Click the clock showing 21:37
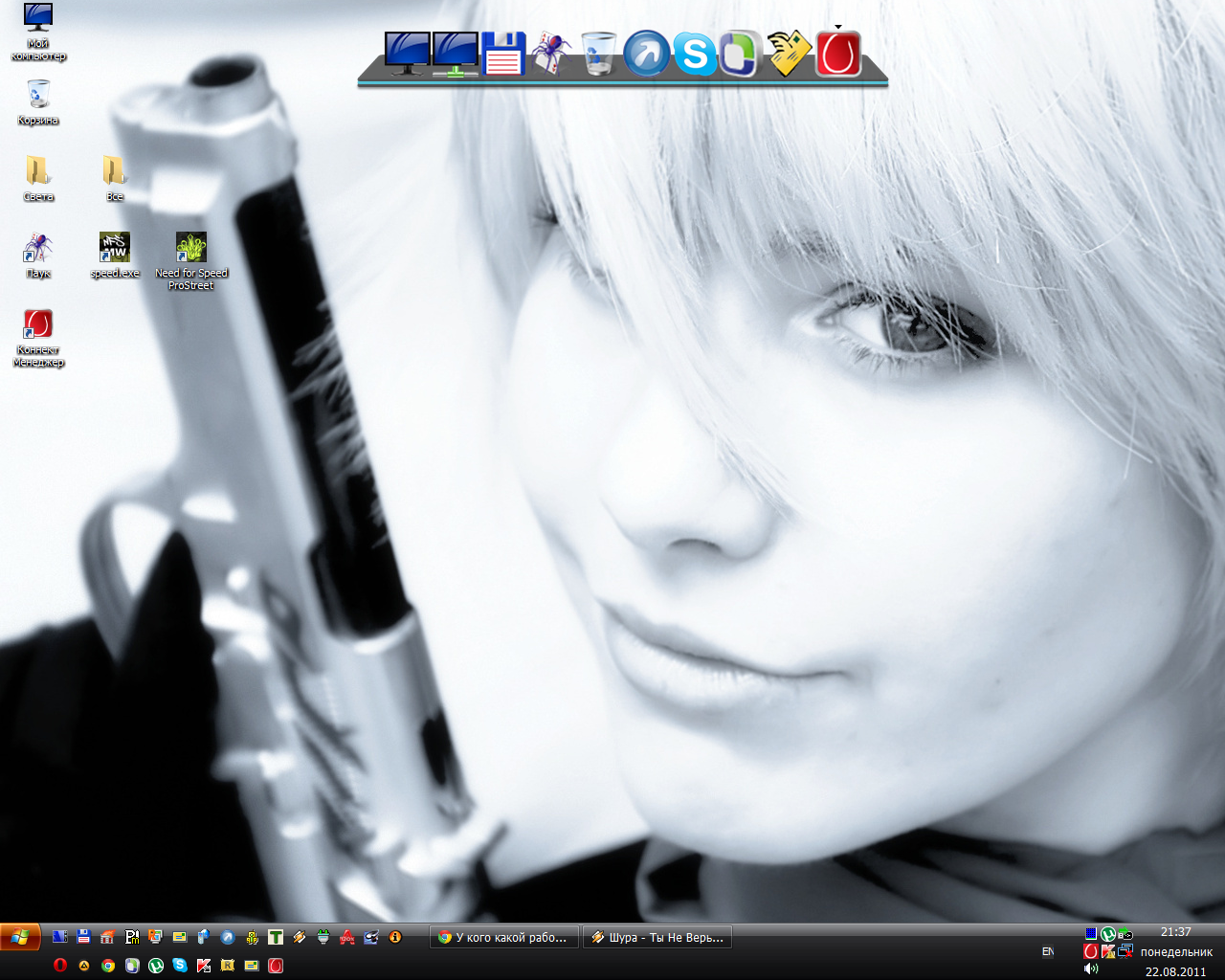The width and height of the screenshot is (1225, 980). click(x=1176, y=932)
